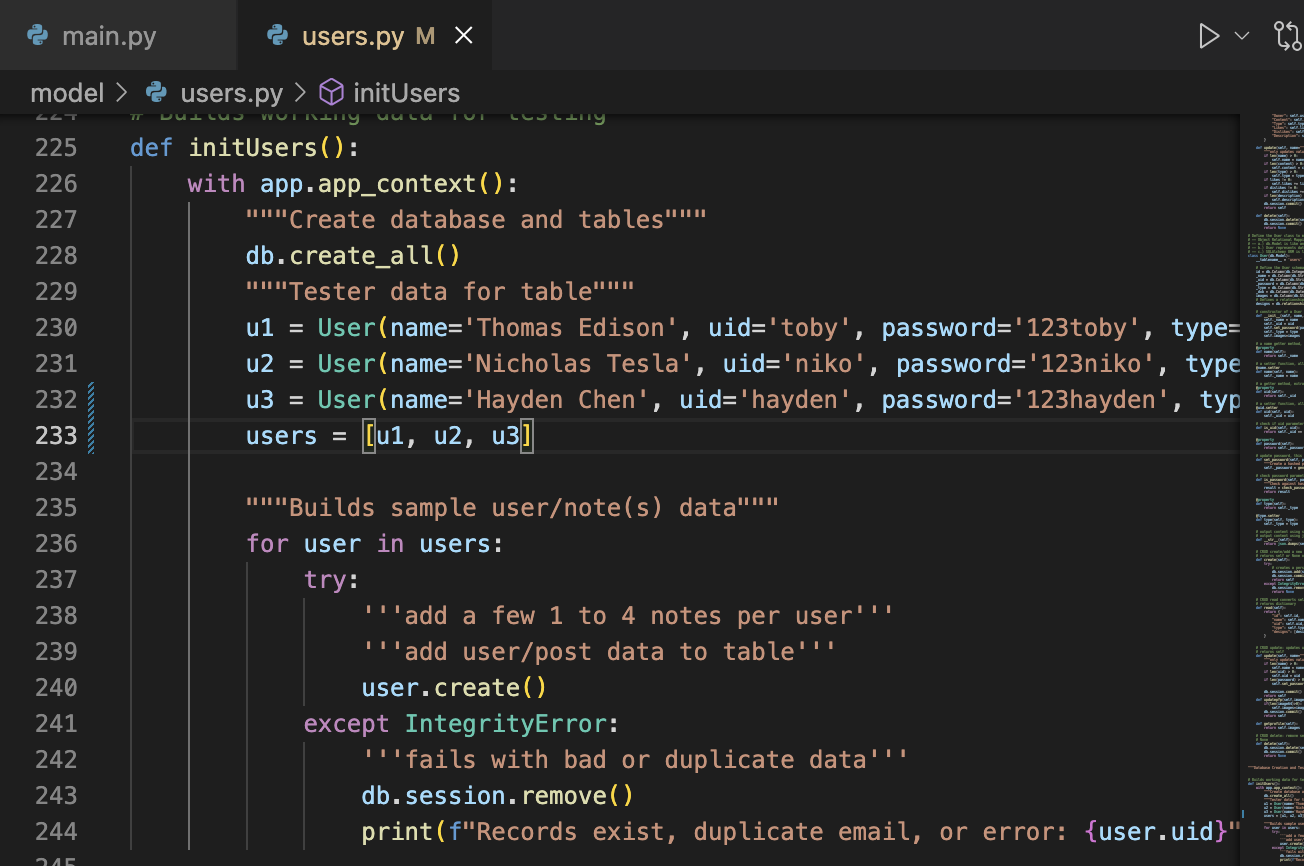Select line number 225 in gutter

pyautogui.click(x=56, y=148)
